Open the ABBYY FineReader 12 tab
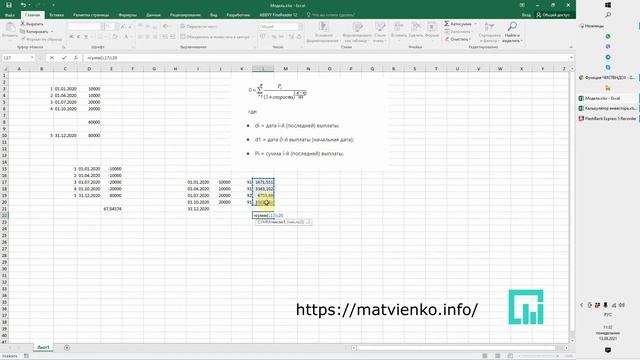This screenshot has height=360, width=640. [278, 15]
